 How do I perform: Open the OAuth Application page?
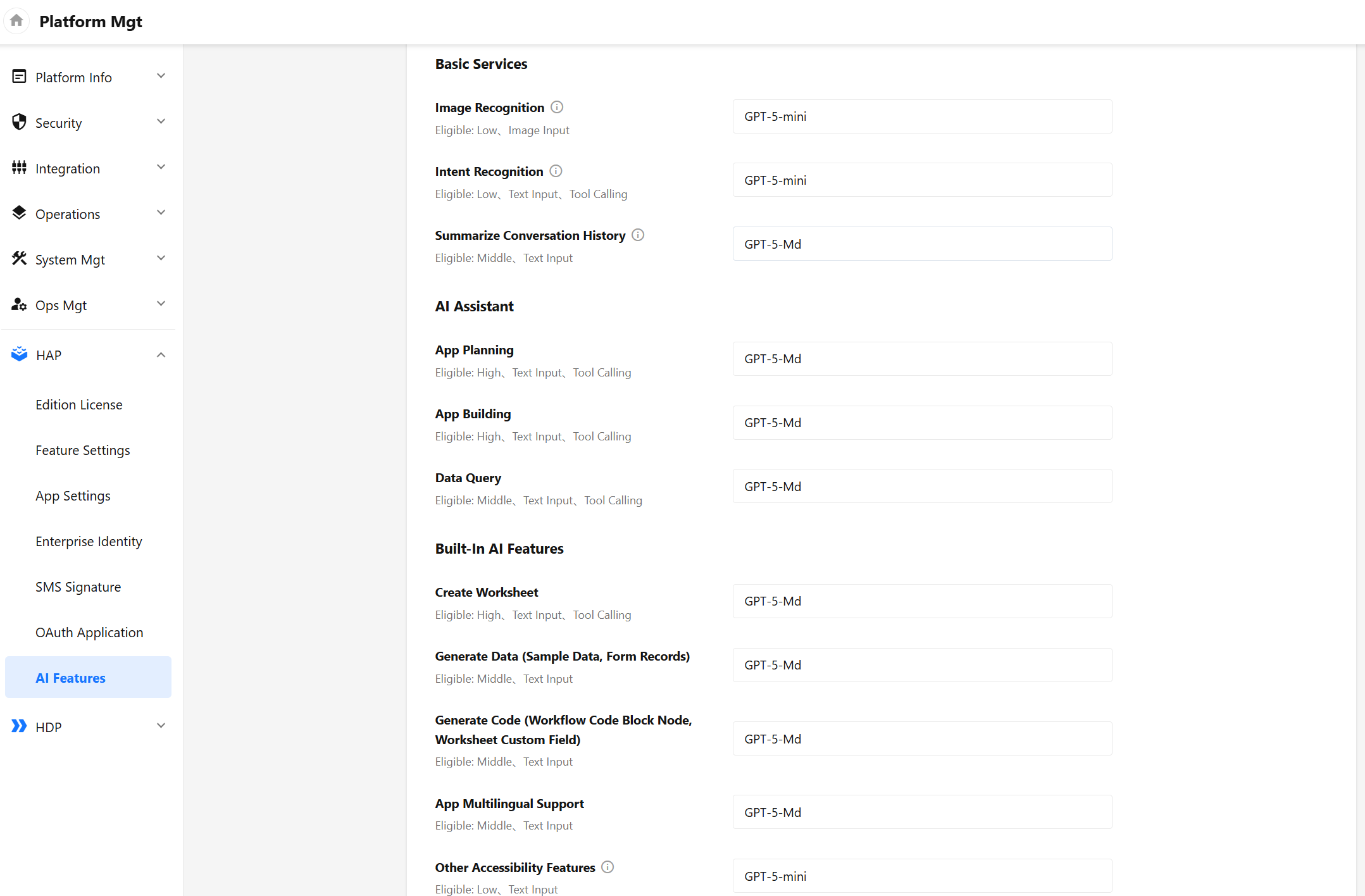pyautogui.click(x=89, y=633)
